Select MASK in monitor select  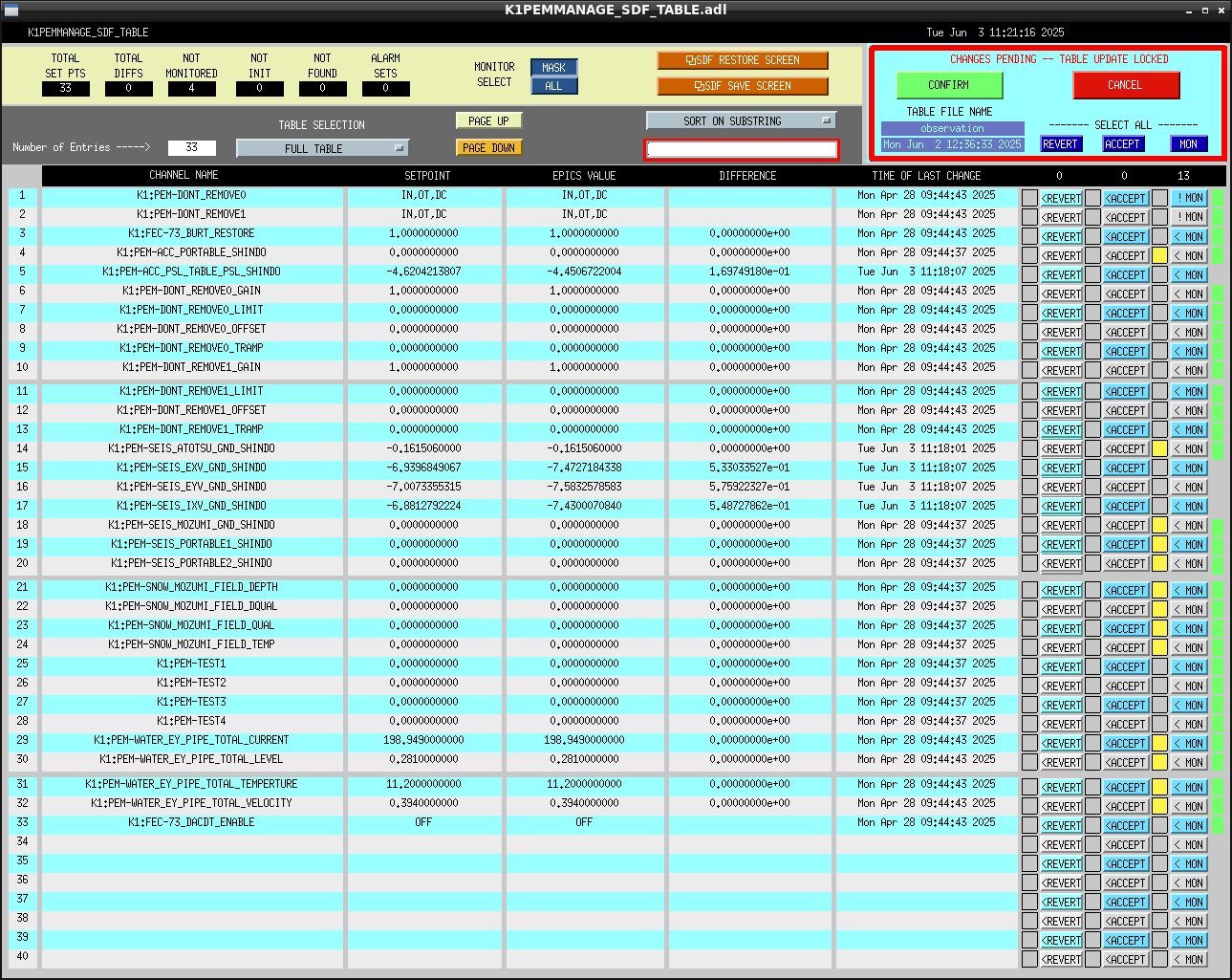pyautogui.click(x=554, y=68)
